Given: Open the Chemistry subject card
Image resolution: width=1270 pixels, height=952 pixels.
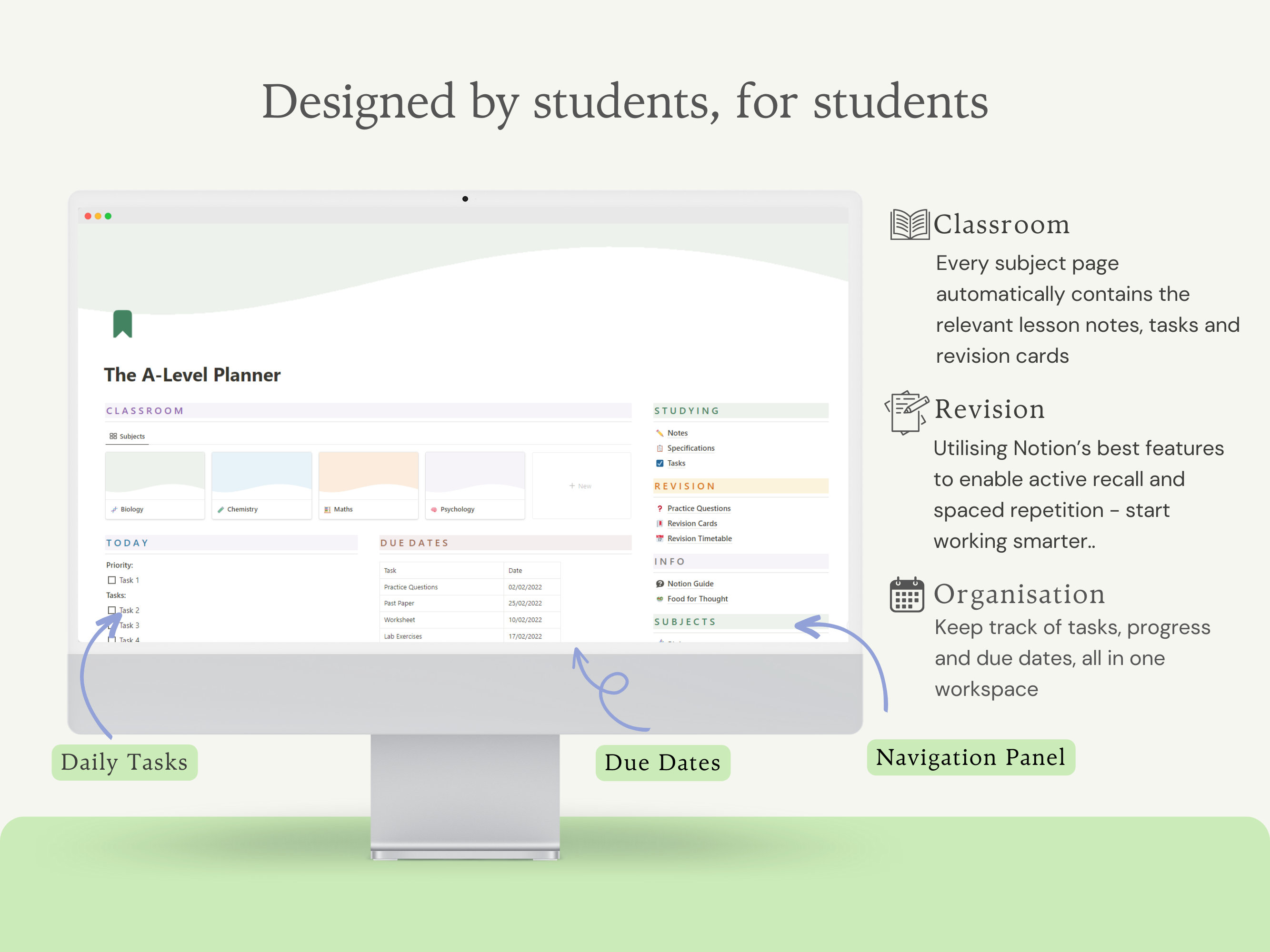Looking at the screenshot, I should (261, 485).
